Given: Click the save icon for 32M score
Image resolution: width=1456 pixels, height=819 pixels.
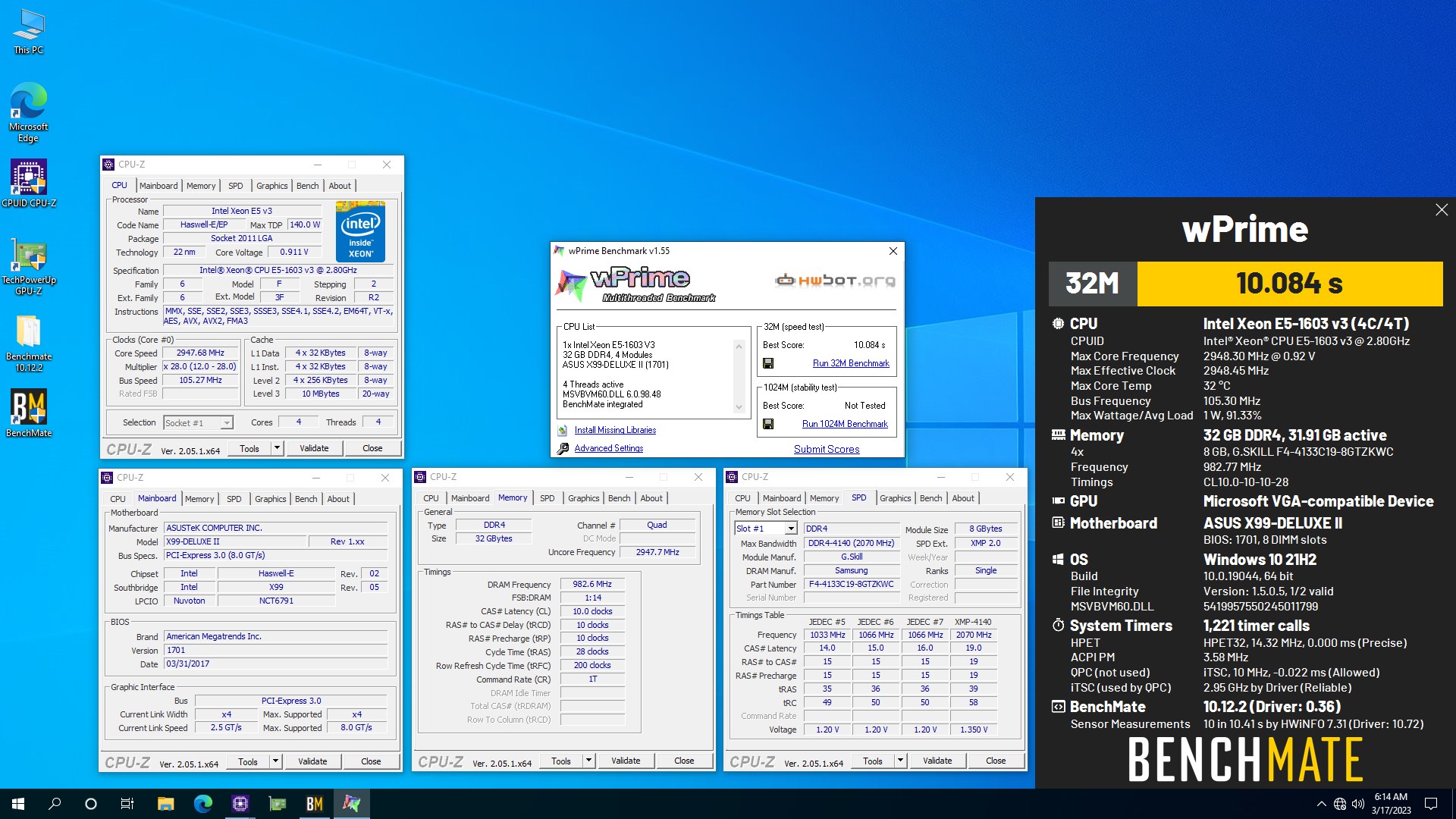Looking at the screenshot, I should [x=768, y=363].
